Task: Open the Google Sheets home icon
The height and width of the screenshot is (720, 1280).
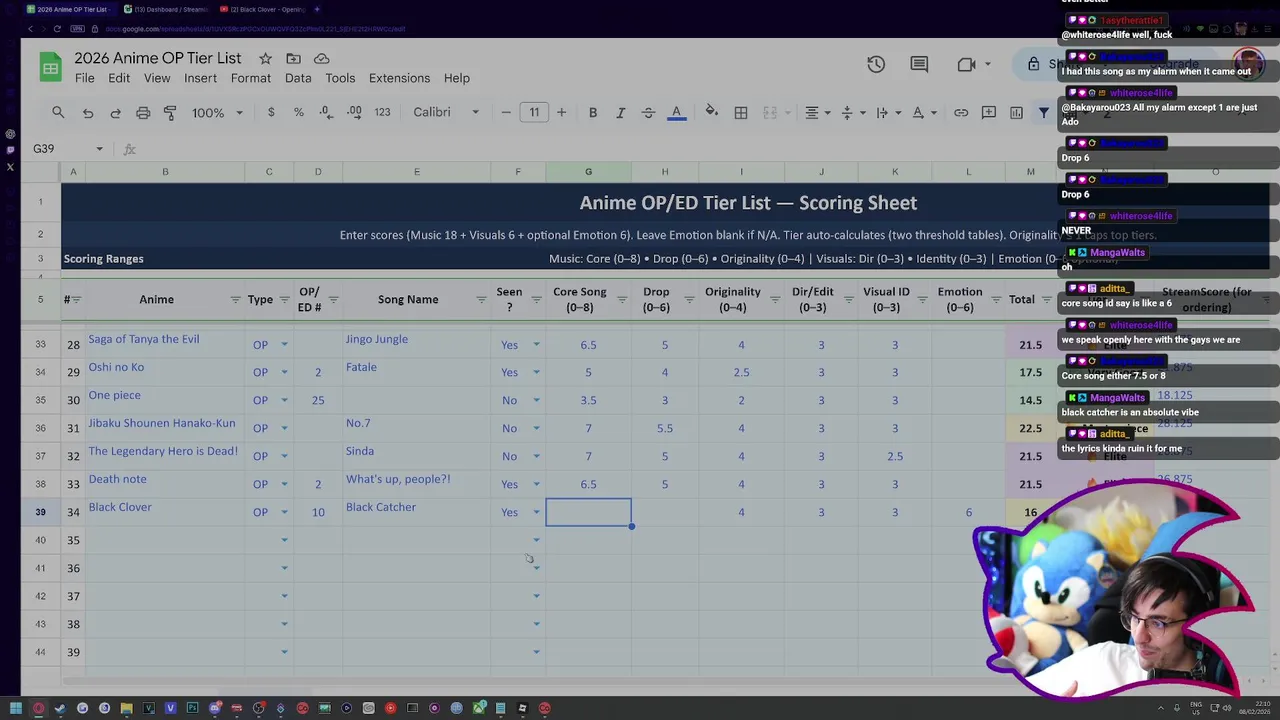Action: pyautogui.click(x=50, y=67)
